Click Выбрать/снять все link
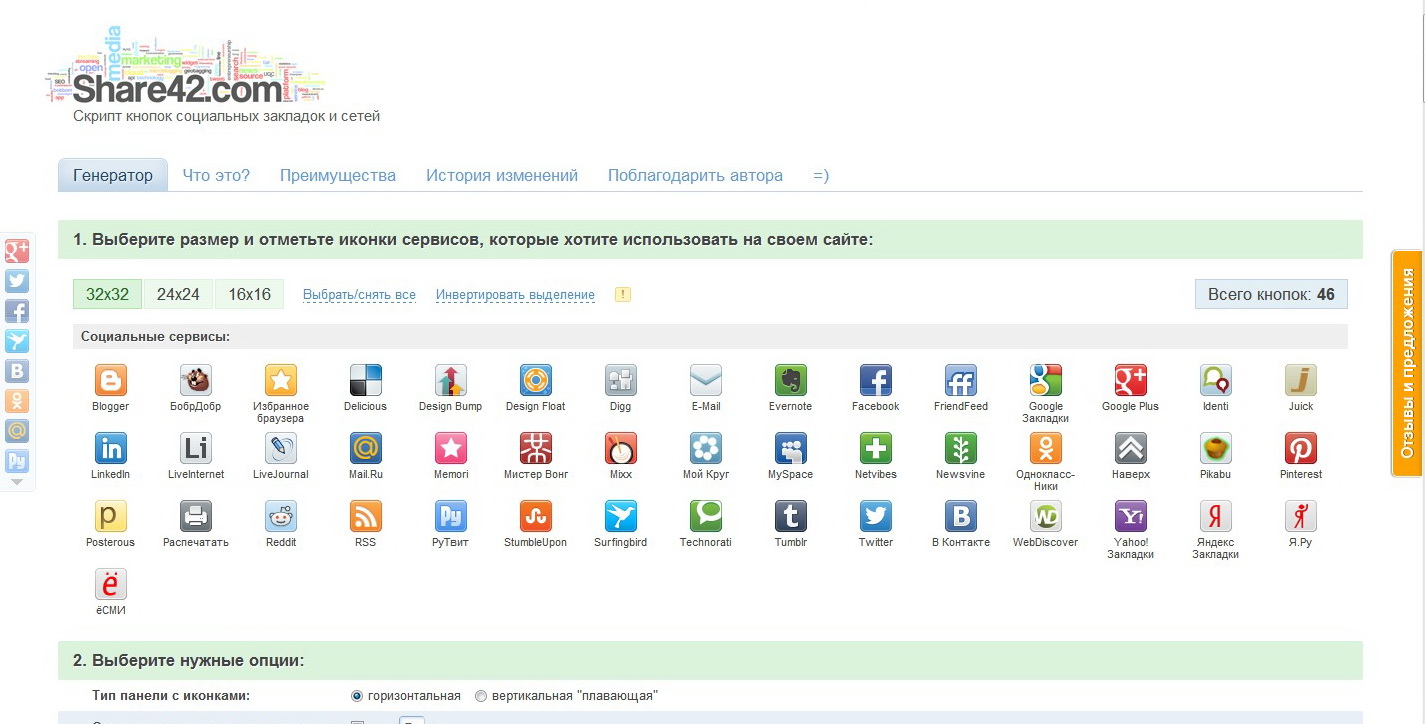Image resolution: width=1425 pixels, height=724 pixels. (x=359, y=295)
